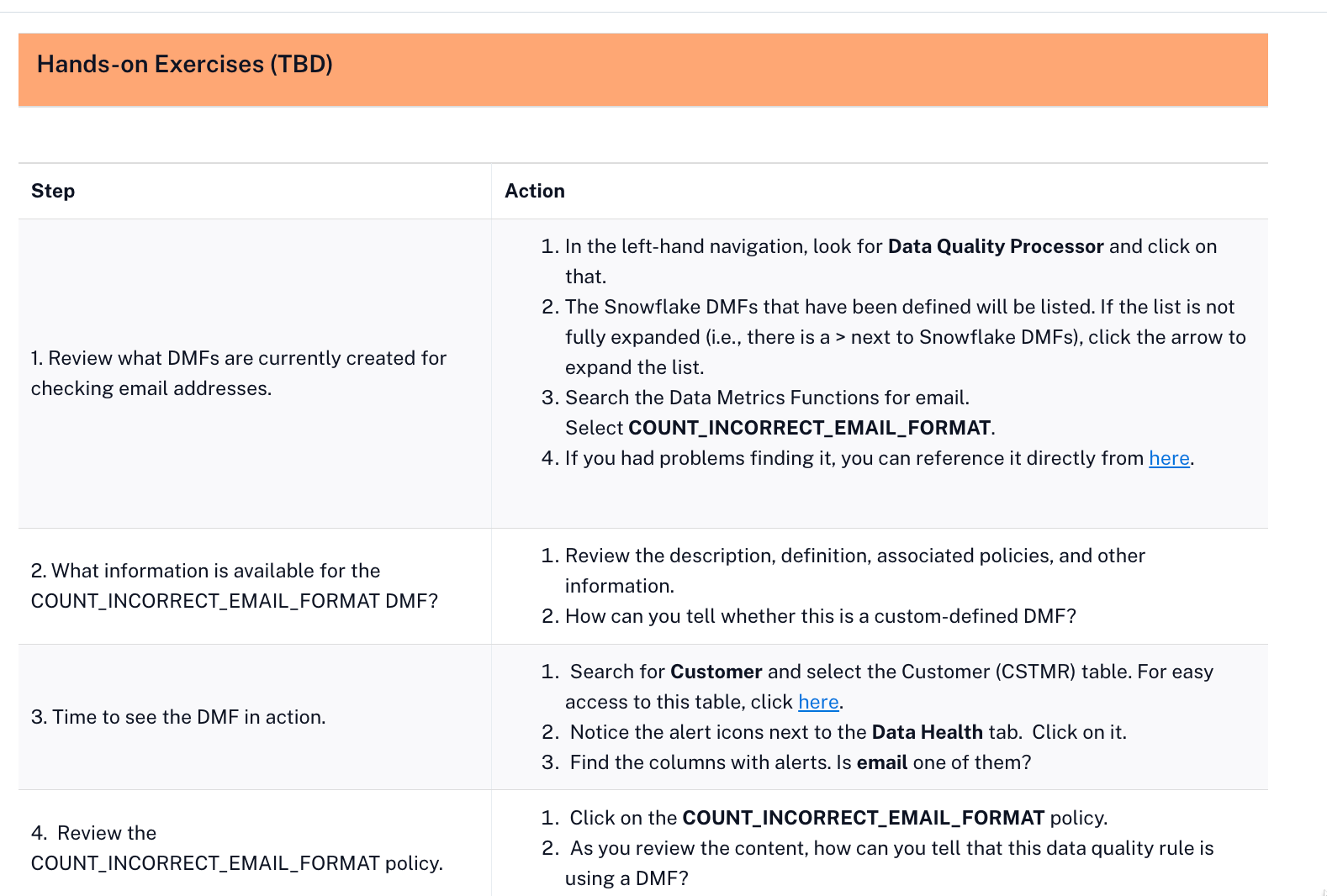Click the "Hands-on Exercises (TBD)" heading
The width and height of the screenshot is (1327, 896).
pyautogui.click(x=185, y=65)
